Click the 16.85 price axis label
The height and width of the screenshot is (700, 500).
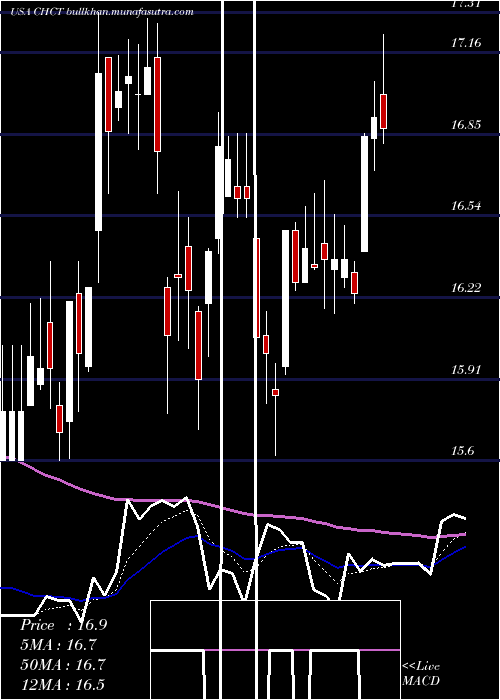click(x=466, y=125)
